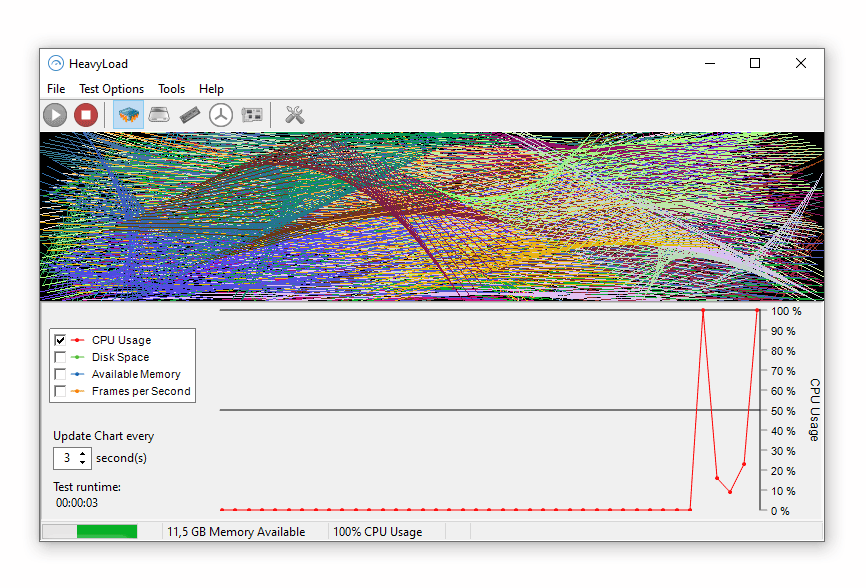Enable the Available Memory checkbox

coord(60,374)
